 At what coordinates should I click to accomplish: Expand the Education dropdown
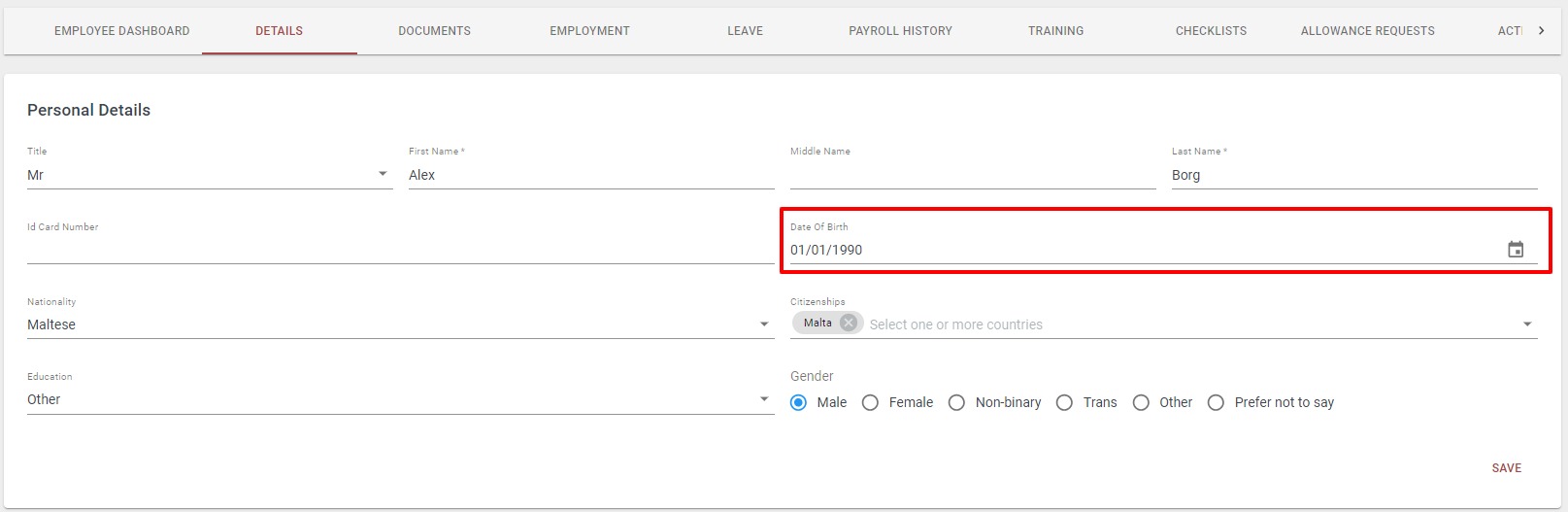(764, 399)
